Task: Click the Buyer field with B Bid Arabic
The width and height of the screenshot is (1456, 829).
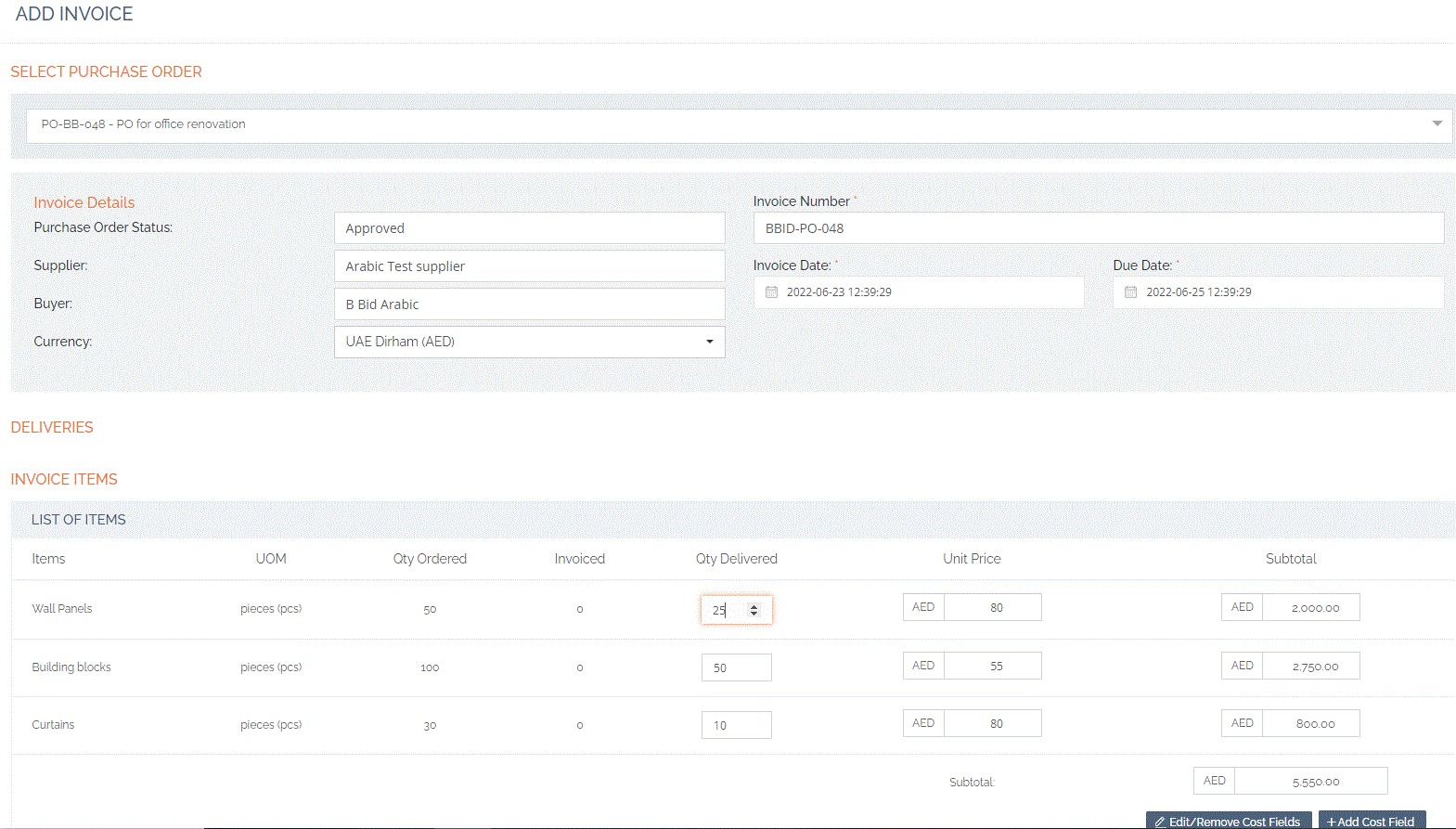Action: 529,304
